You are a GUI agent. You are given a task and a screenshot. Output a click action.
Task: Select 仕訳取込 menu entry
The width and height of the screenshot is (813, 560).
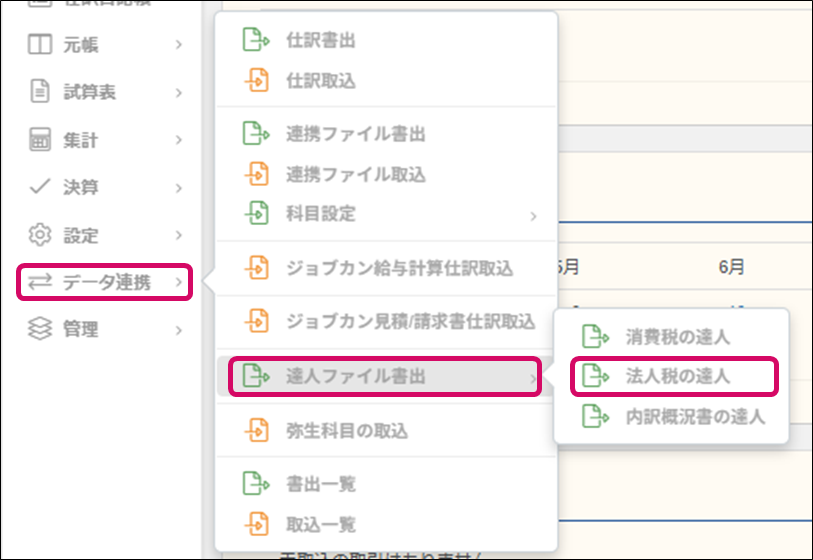point(320,80)
